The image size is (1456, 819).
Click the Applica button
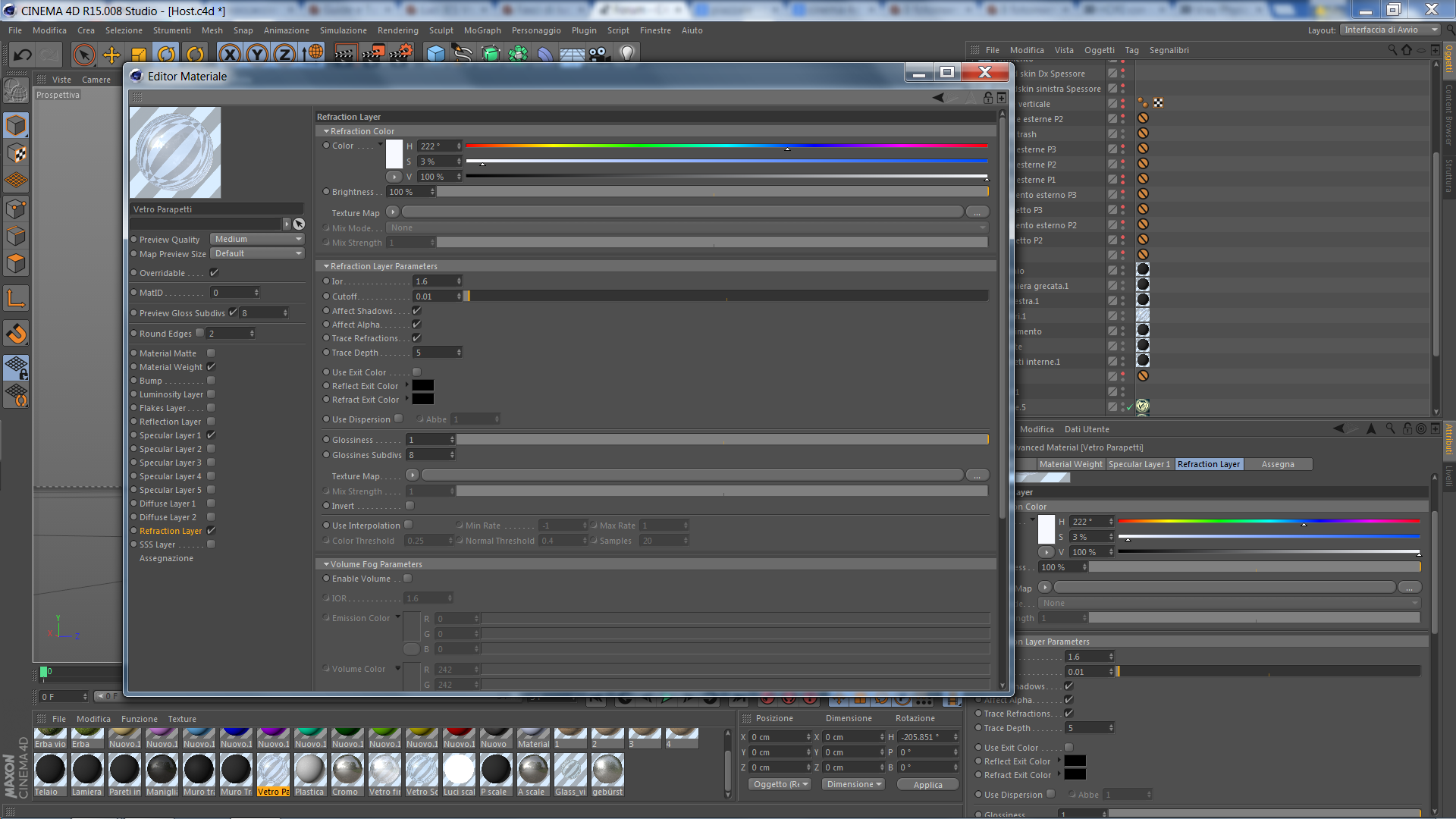coord(927,785)
